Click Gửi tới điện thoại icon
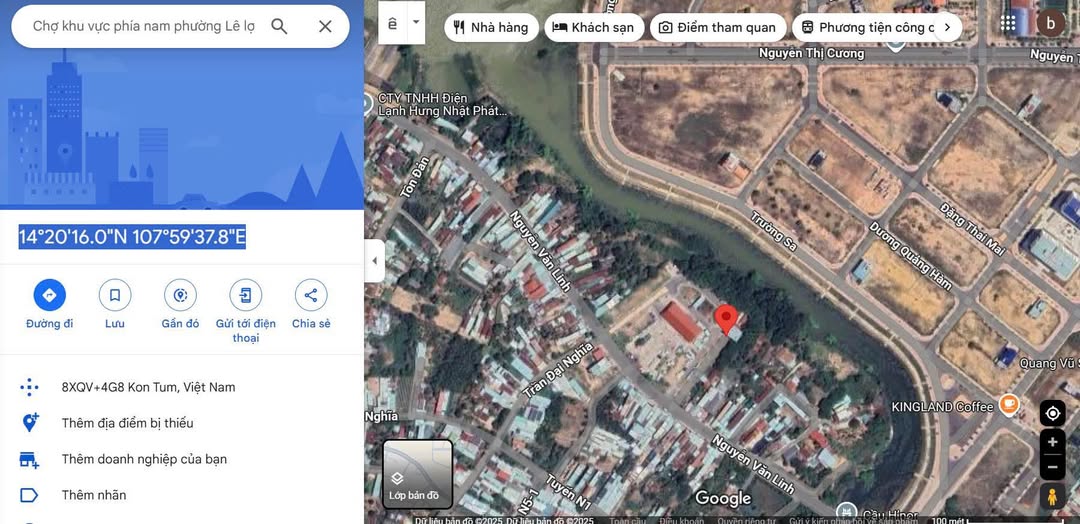Screen dimensions: 1080x524 (x=245, y=295)
